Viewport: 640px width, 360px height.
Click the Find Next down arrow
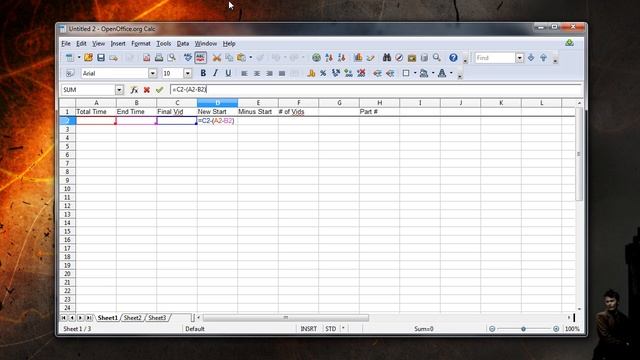click(531, 58)
